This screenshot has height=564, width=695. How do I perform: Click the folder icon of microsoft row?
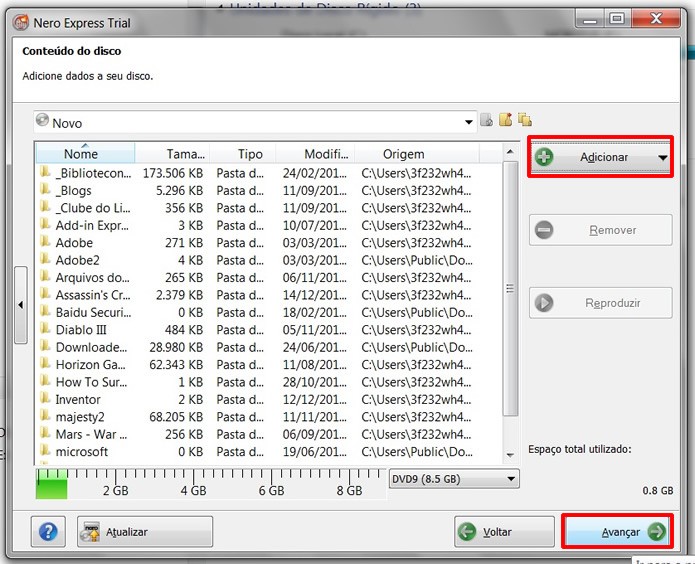[45, 450]
